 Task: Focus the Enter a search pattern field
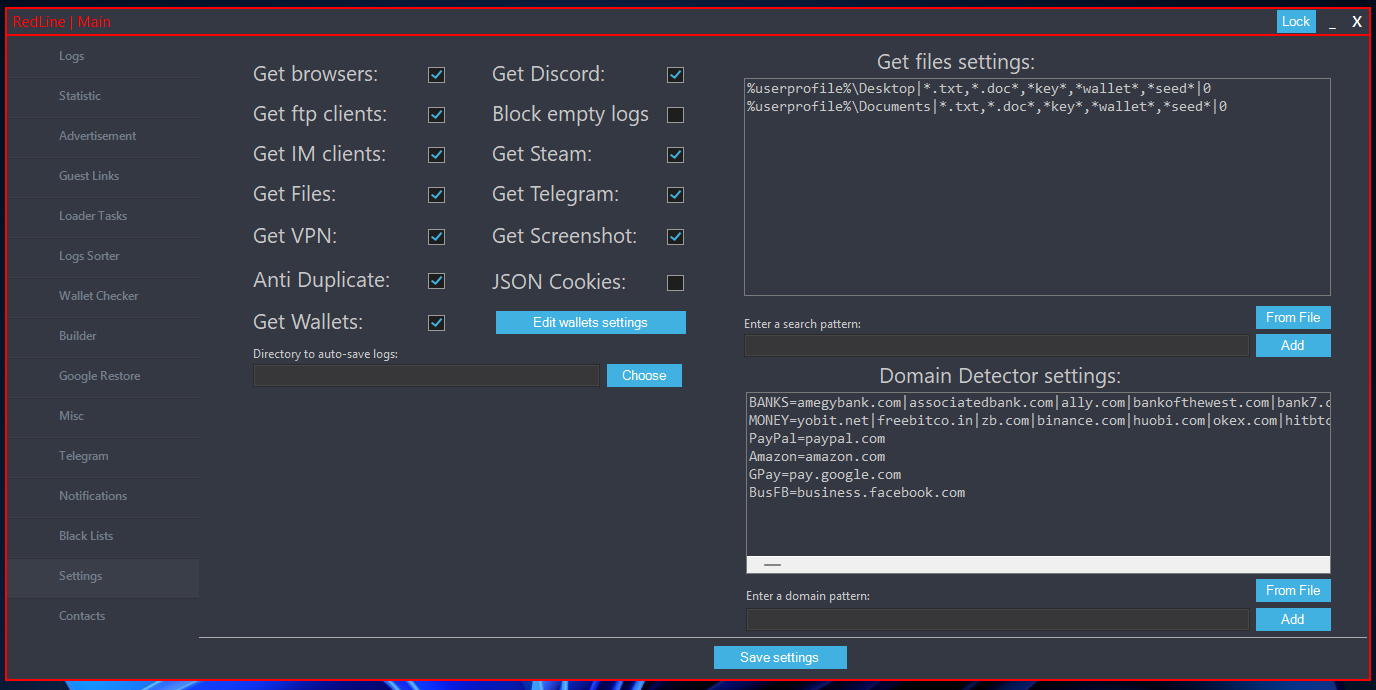click(x=996, y=346)
